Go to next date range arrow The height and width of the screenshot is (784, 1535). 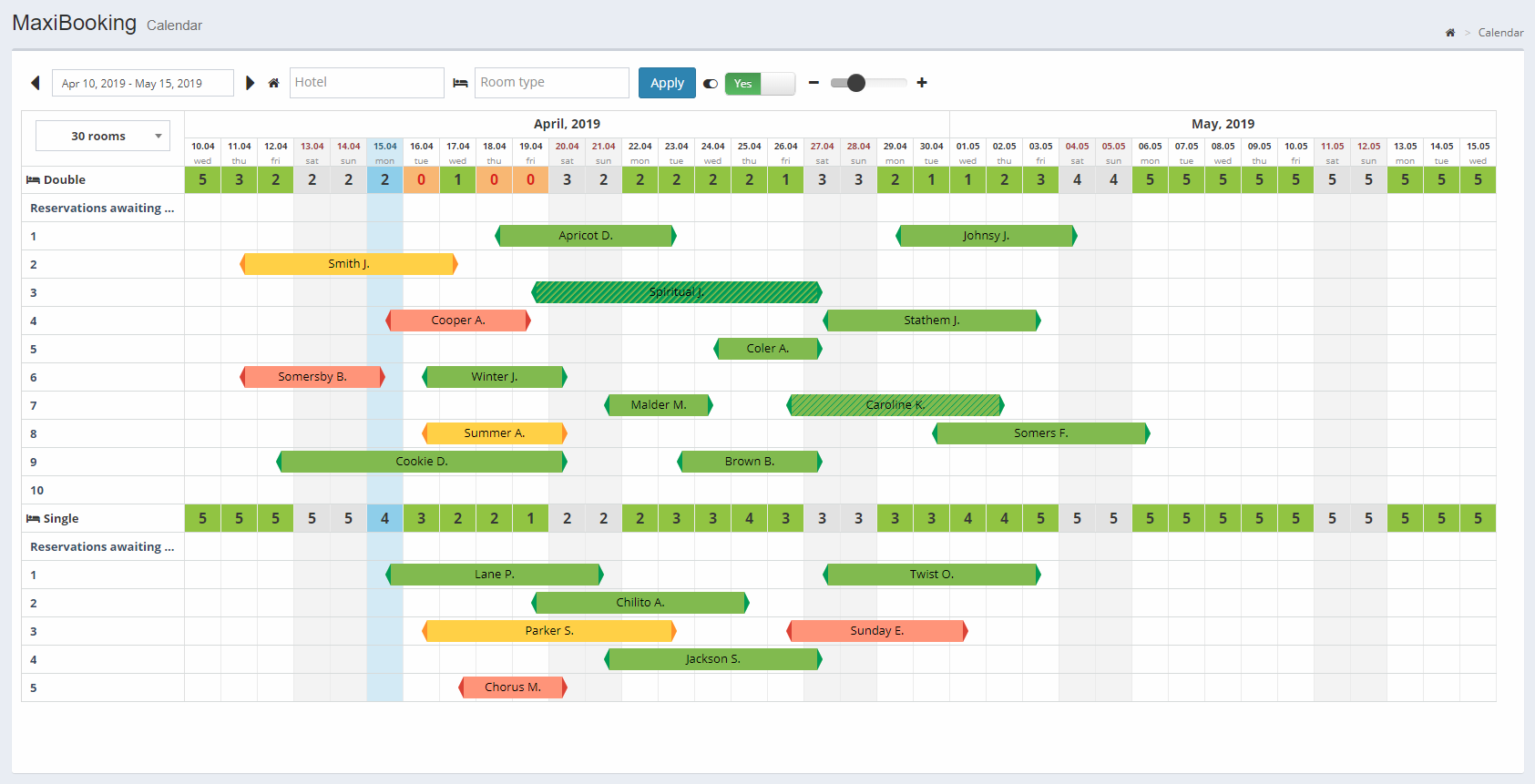pos(250,83)
